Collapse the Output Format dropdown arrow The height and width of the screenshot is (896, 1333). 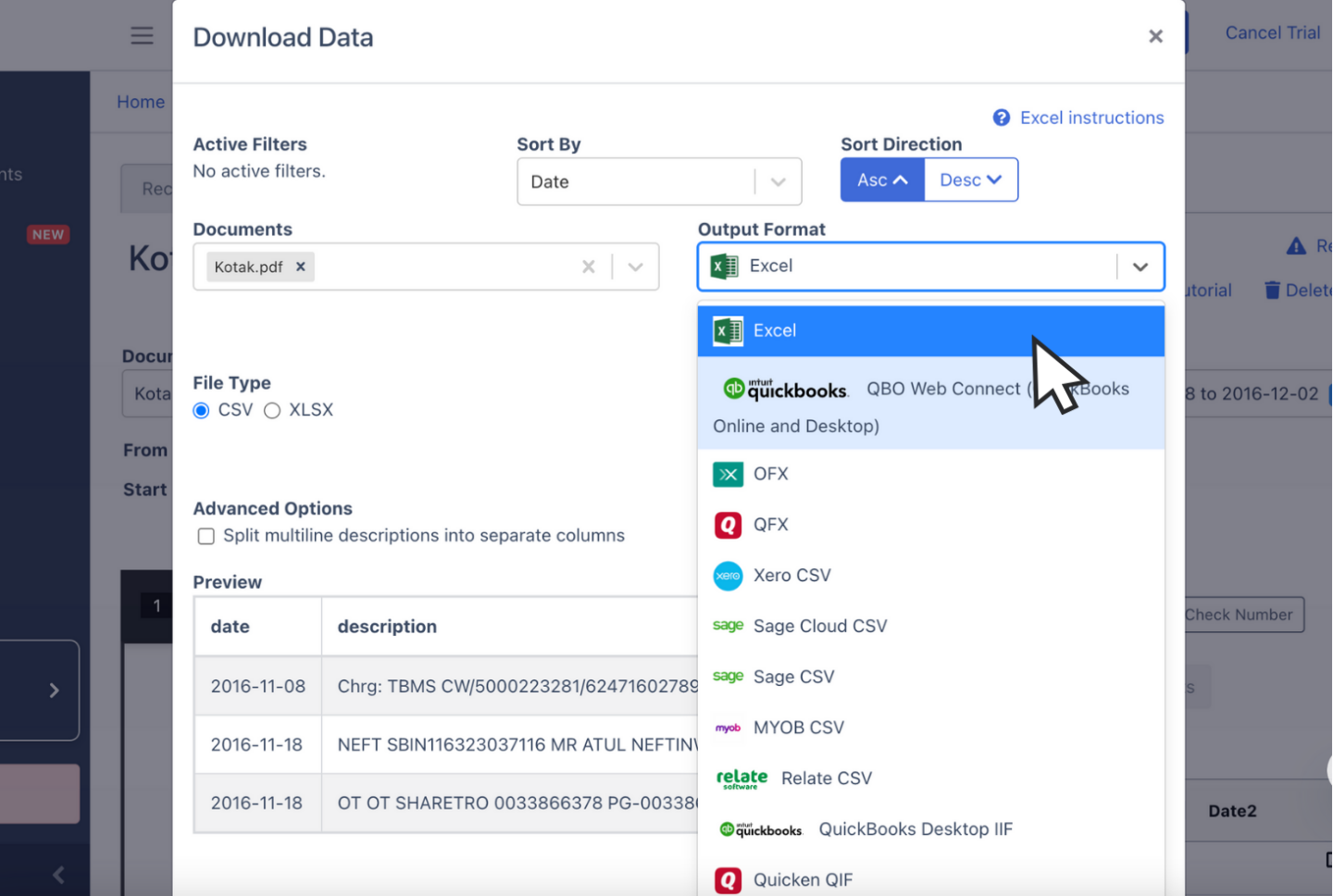(1140, 267)
